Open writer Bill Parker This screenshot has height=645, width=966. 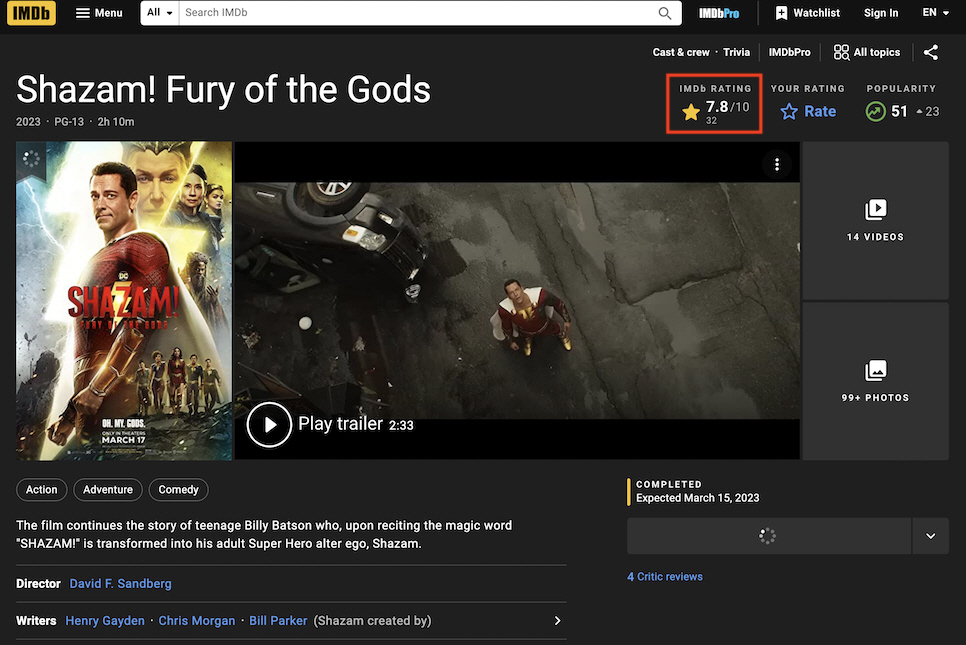pyautogui.click(x=278, y=620)
